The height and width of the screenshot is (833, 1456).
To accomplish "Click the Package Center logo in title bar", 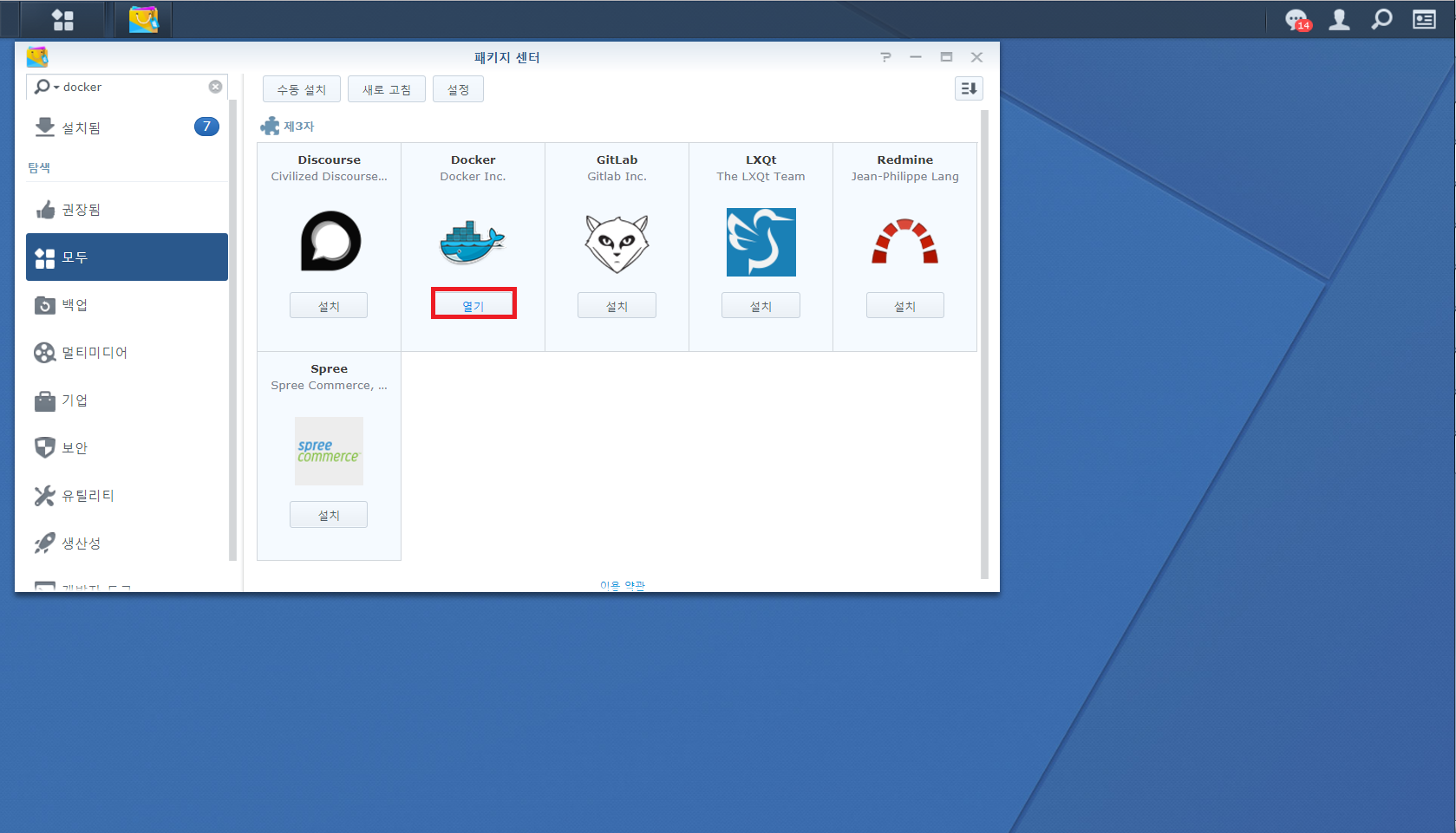I will pyautogui.click(x=37, y=57).
